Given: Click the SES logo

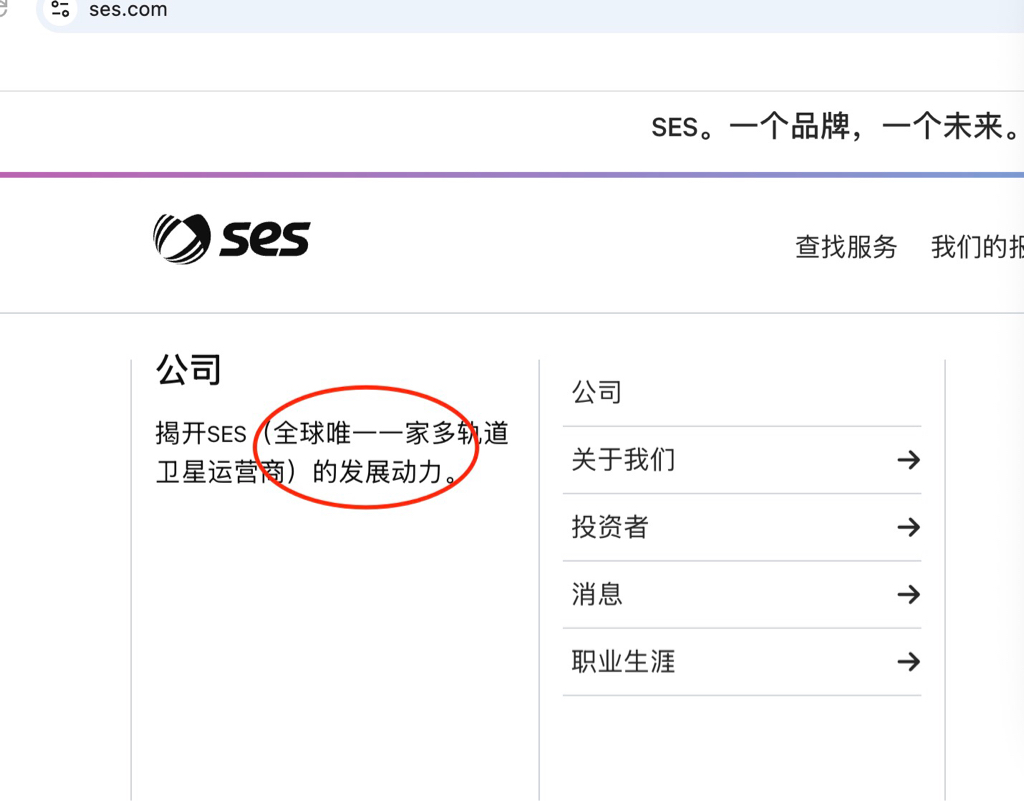Looking at the screenshot, I should tap(231, 238).
